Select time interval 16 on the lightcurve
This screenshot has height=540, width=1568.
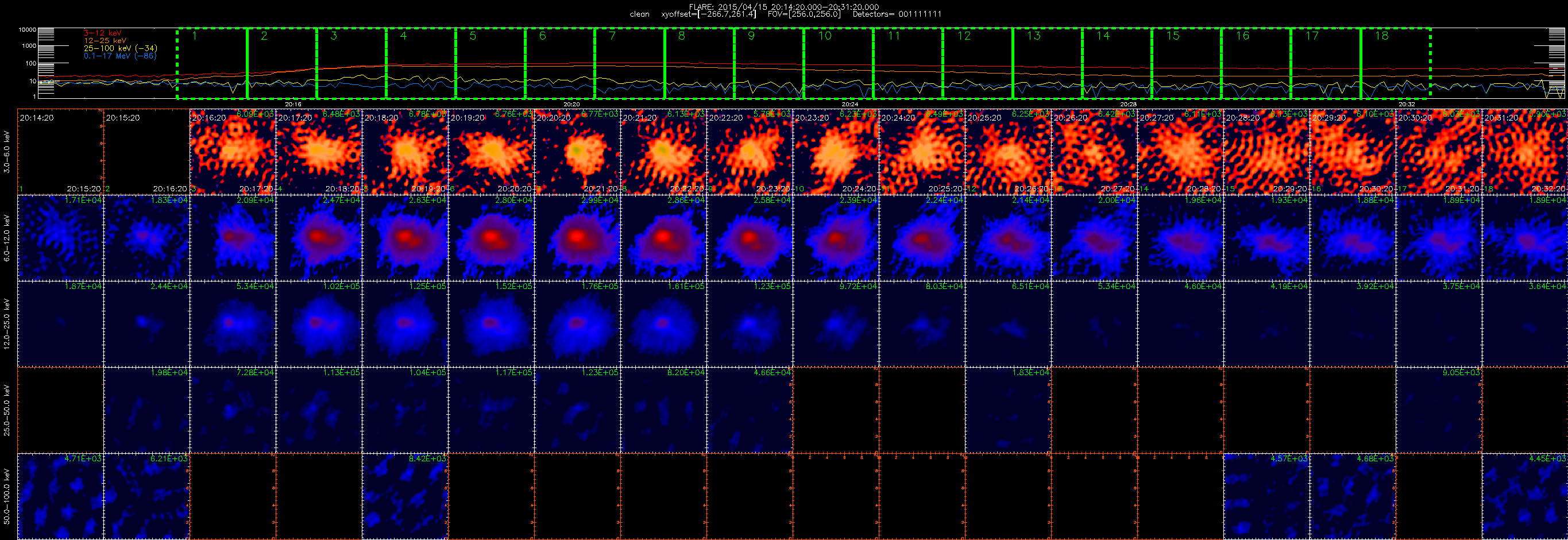pyautogui.click(x=1256, y=63)
